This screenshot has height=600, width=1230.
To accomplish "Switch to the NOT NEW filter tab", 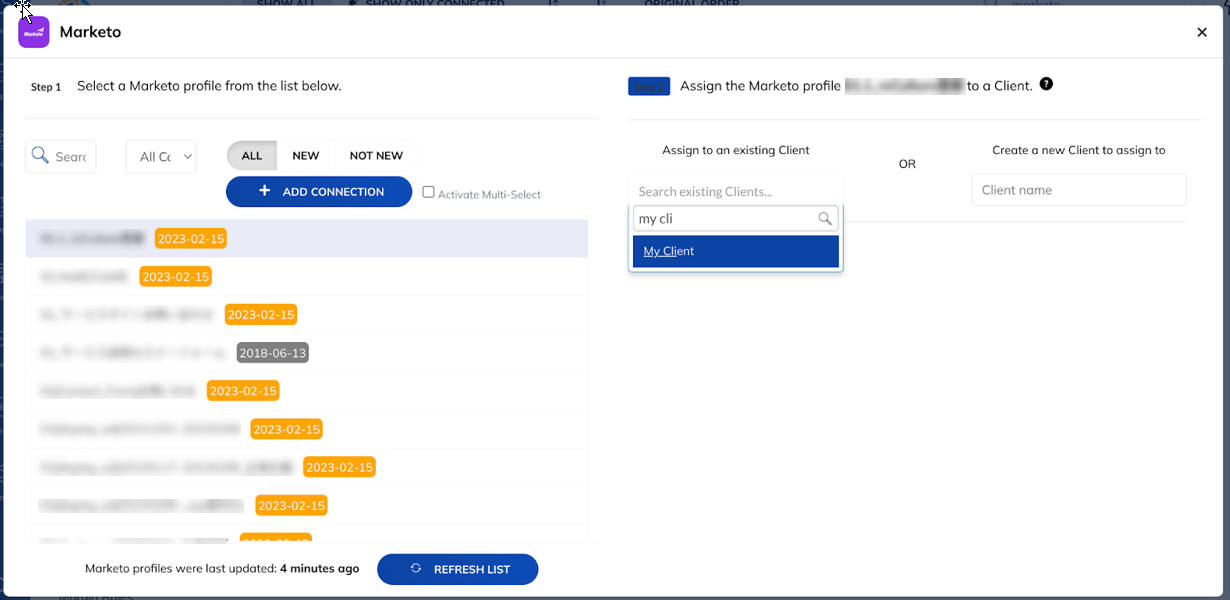I will (x=376, y=156).
